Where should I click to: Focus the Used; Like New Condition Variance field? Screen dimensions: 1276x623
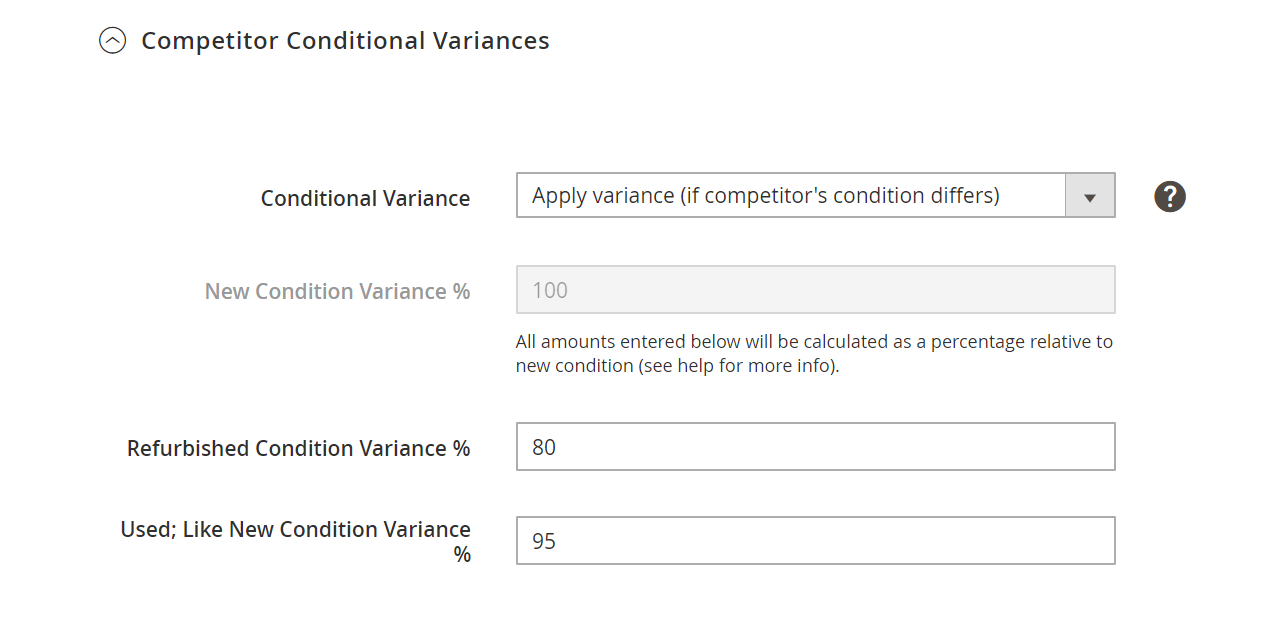click(x=815, y=541)
